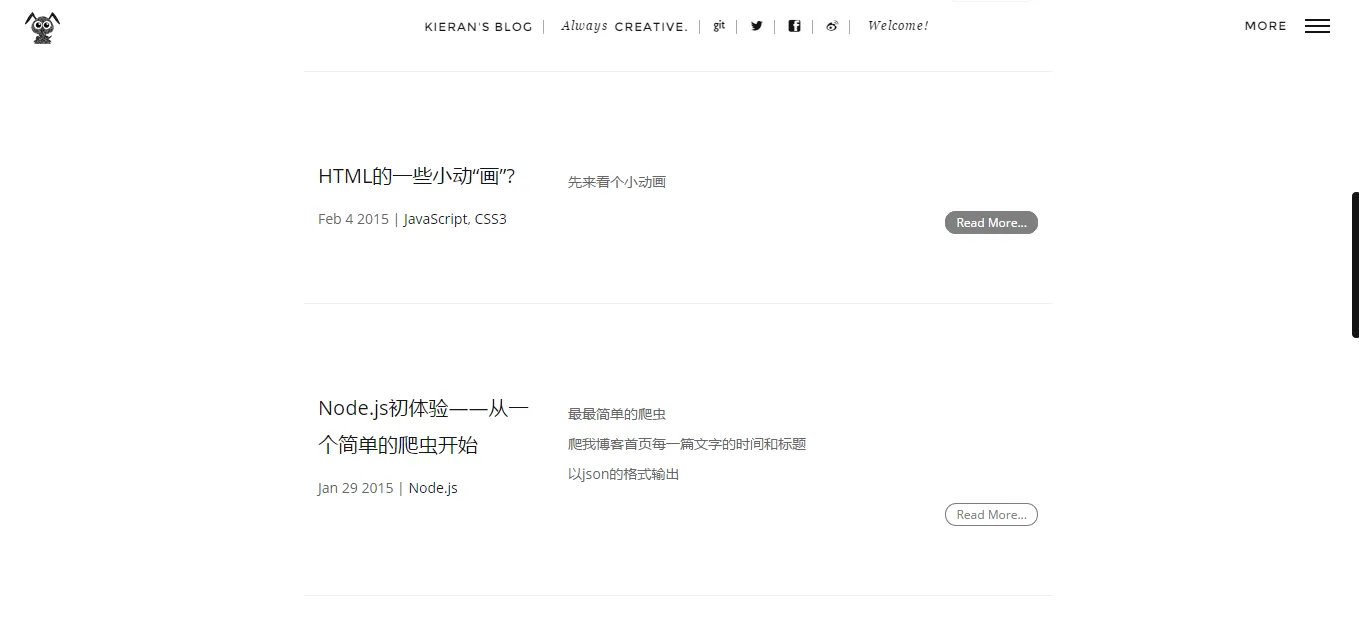This screenshot has height=625, width=1359.
Task: Click the MORE menu label
Action: [1265, 26]
